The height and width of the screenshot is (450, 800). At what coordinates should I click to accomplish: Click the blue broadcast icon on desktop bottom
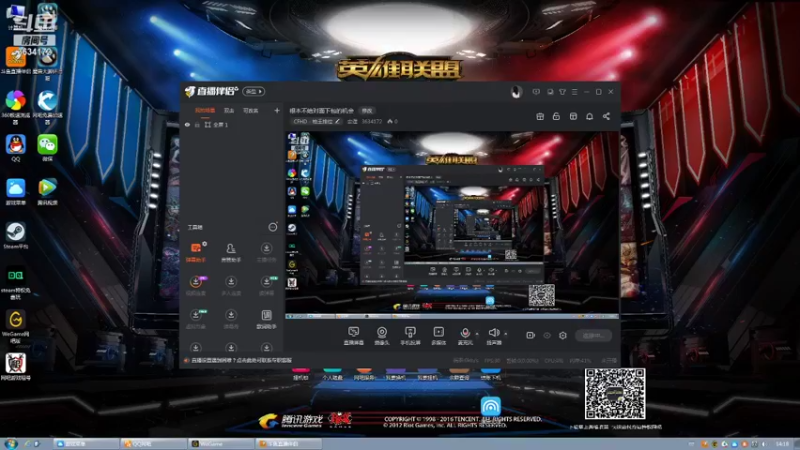coord(490,406)
